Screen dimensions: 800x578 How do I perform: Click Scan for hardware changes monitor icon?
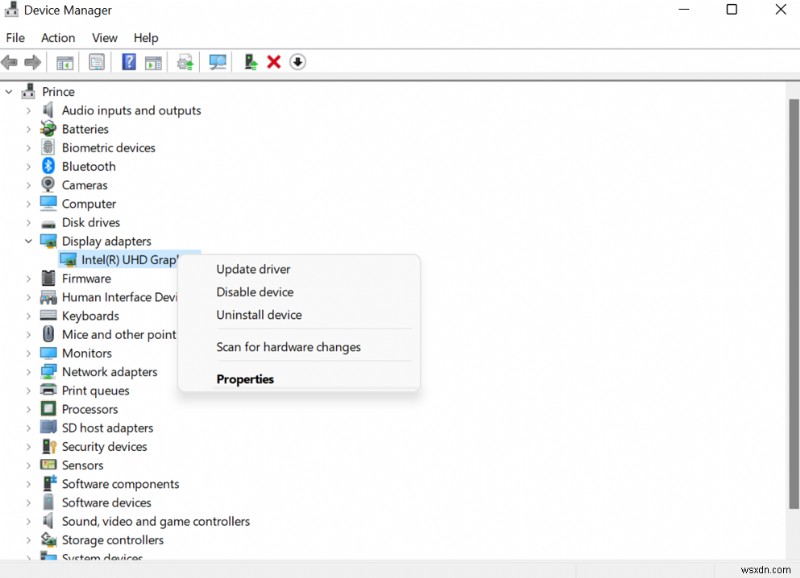click(x=218, y=62)
